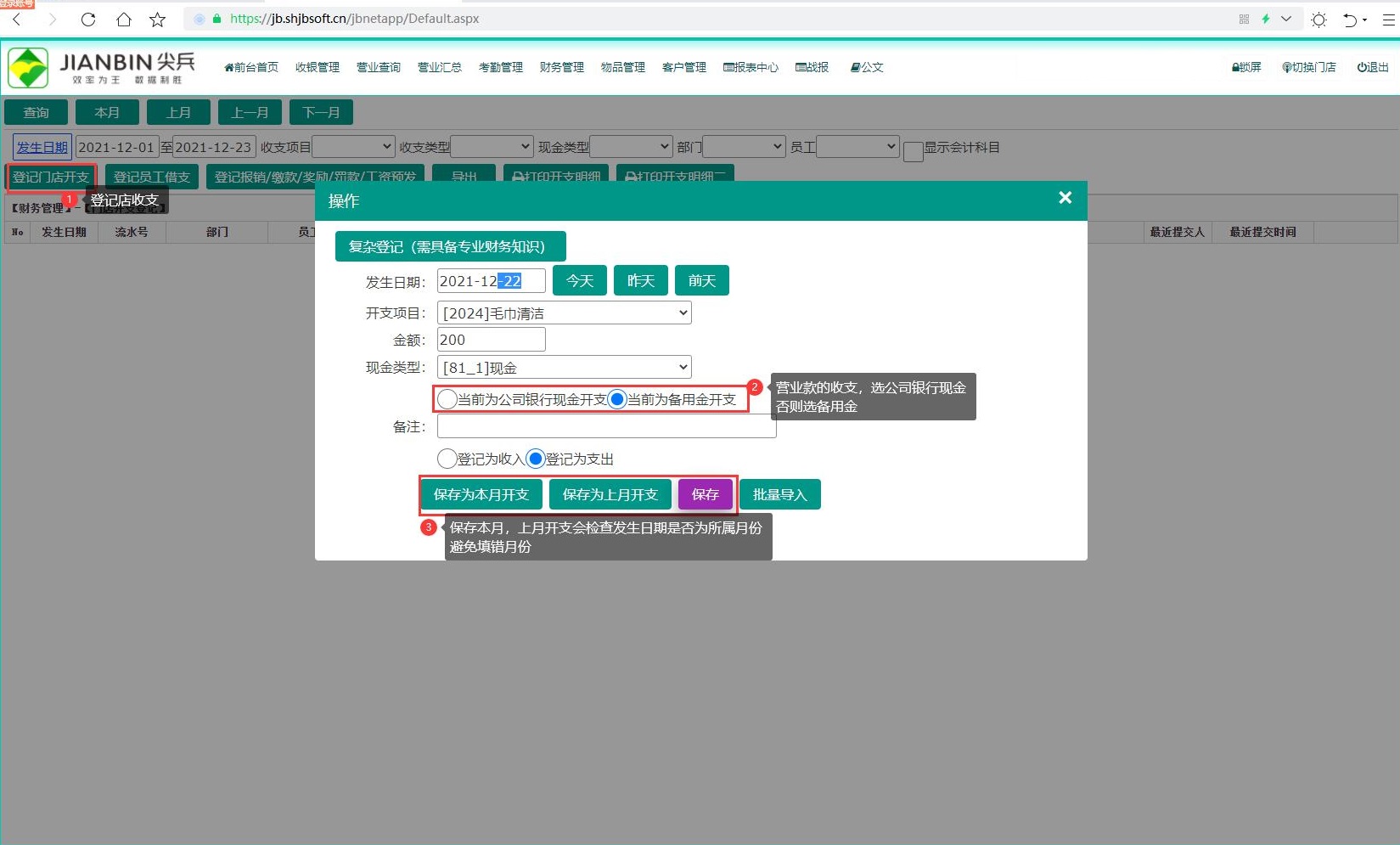Screen dimensions: 1400x845
Task: Open the 战报 menu
Action: pyautogui.click(x=812, y=67)
